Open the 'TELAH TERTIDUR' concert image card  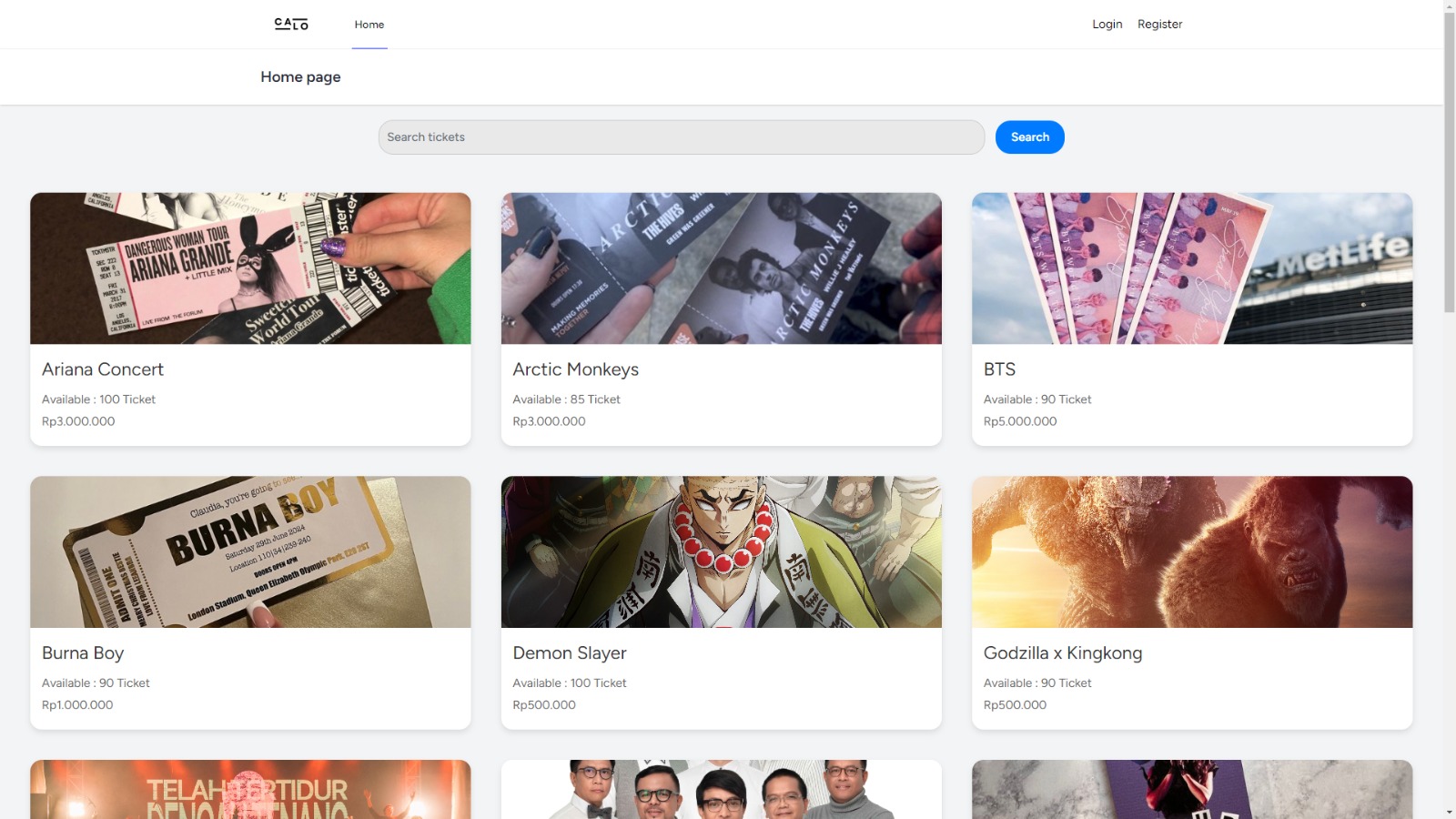coord(250,790)
